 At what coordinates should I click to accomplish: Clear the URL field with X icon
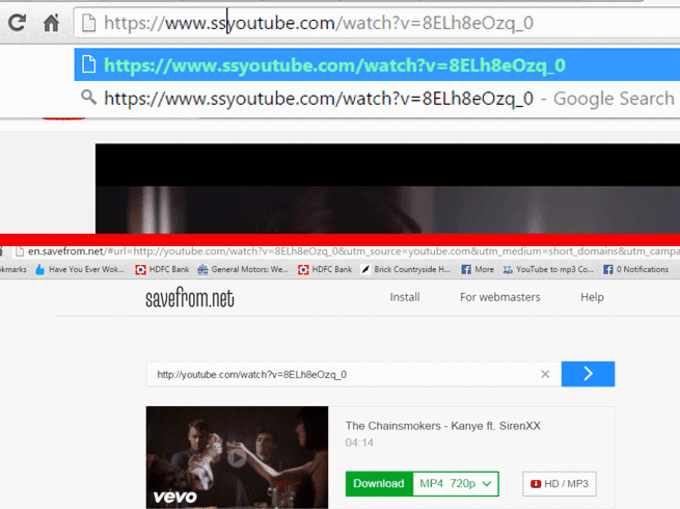545,374
